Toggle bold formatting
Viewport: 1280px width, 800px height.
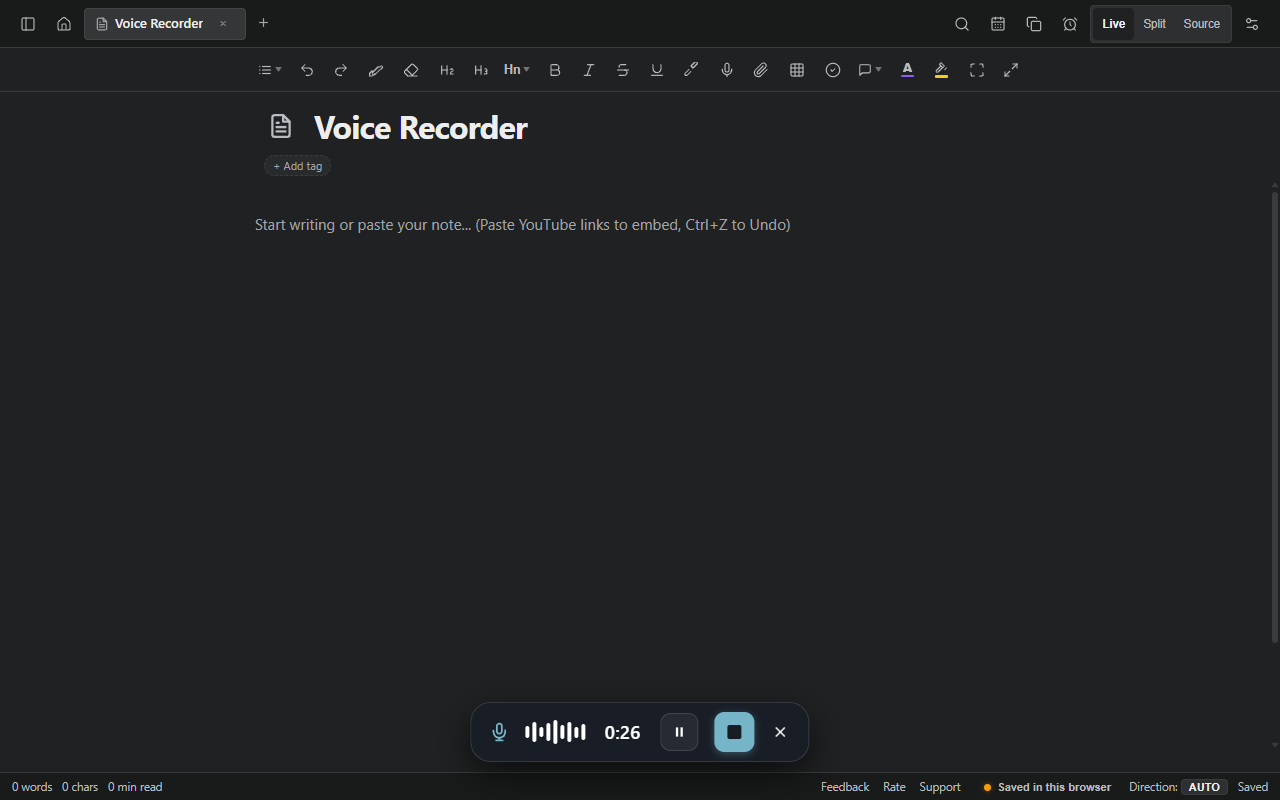555,70
